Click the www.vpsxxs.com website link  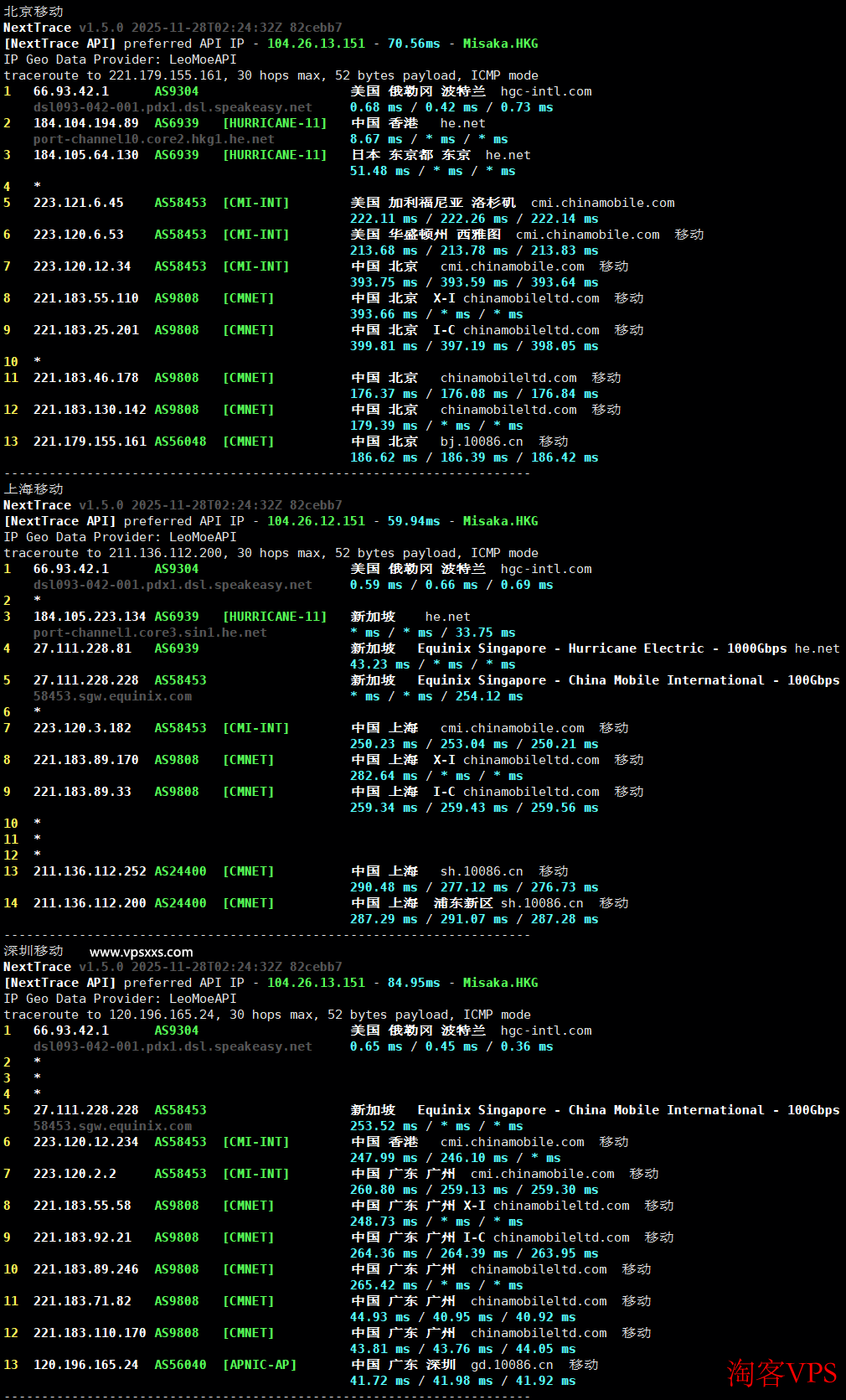(x=141, y=952)
